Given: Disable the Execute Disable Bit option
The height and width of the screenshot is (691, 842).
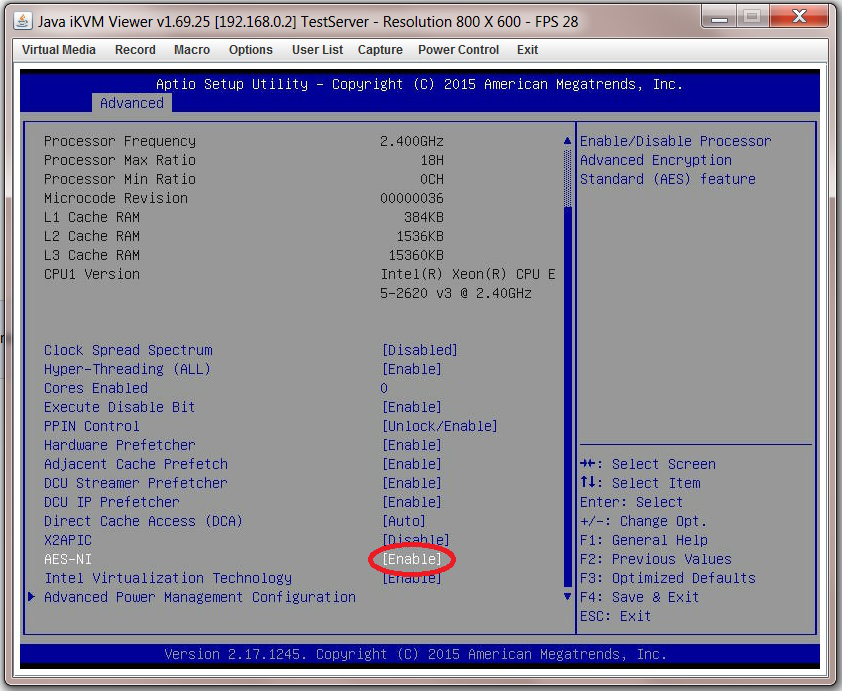Looking at the screenshot, I should click(411, 407).
